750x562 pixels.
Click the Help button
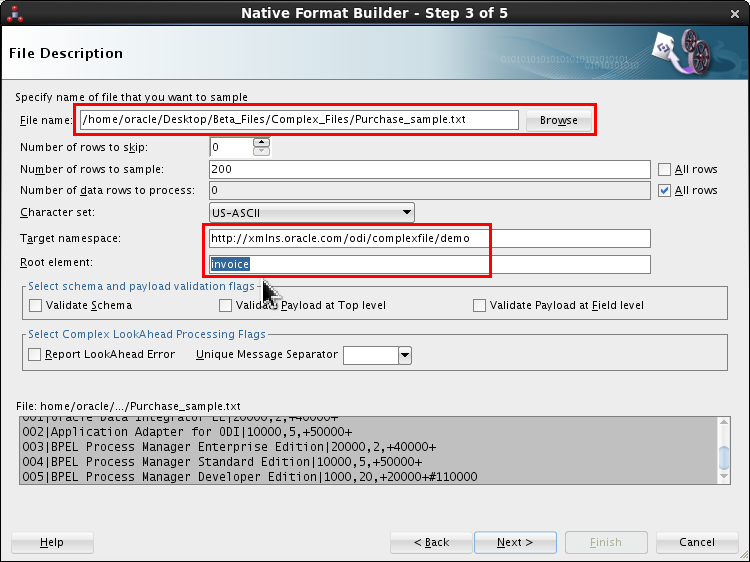52,542
